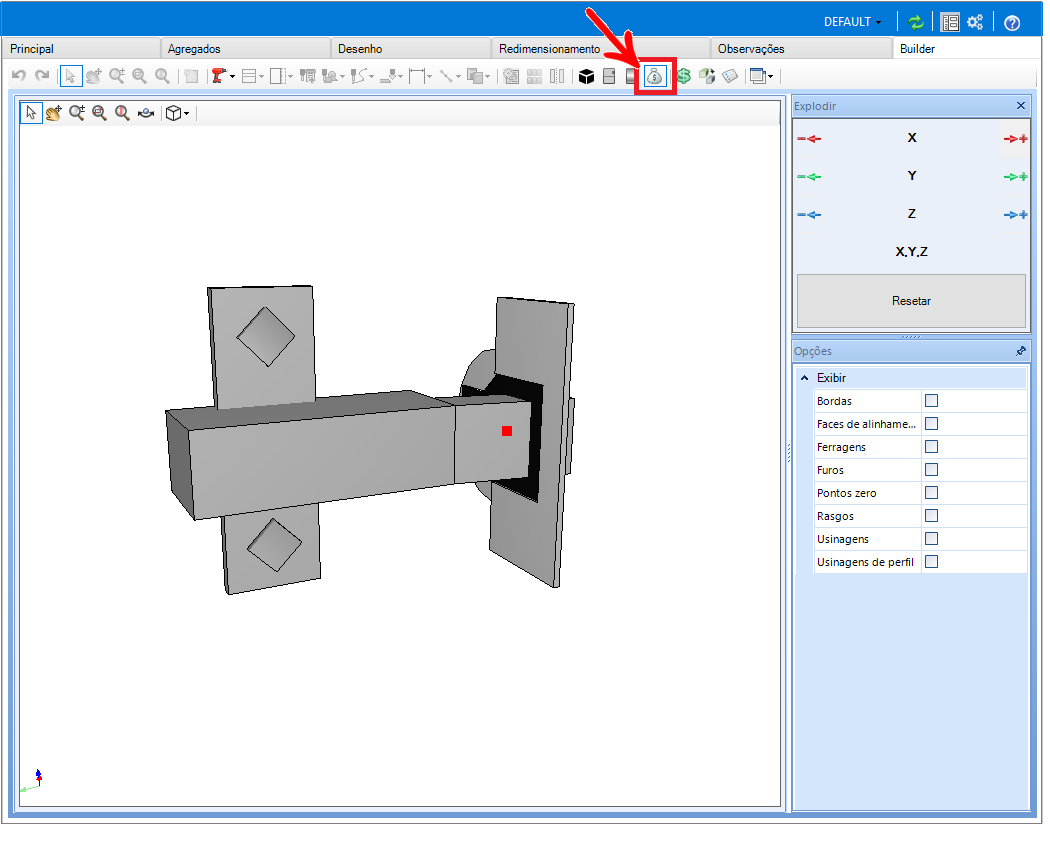Click the Ferragens option label

point(841,447)
